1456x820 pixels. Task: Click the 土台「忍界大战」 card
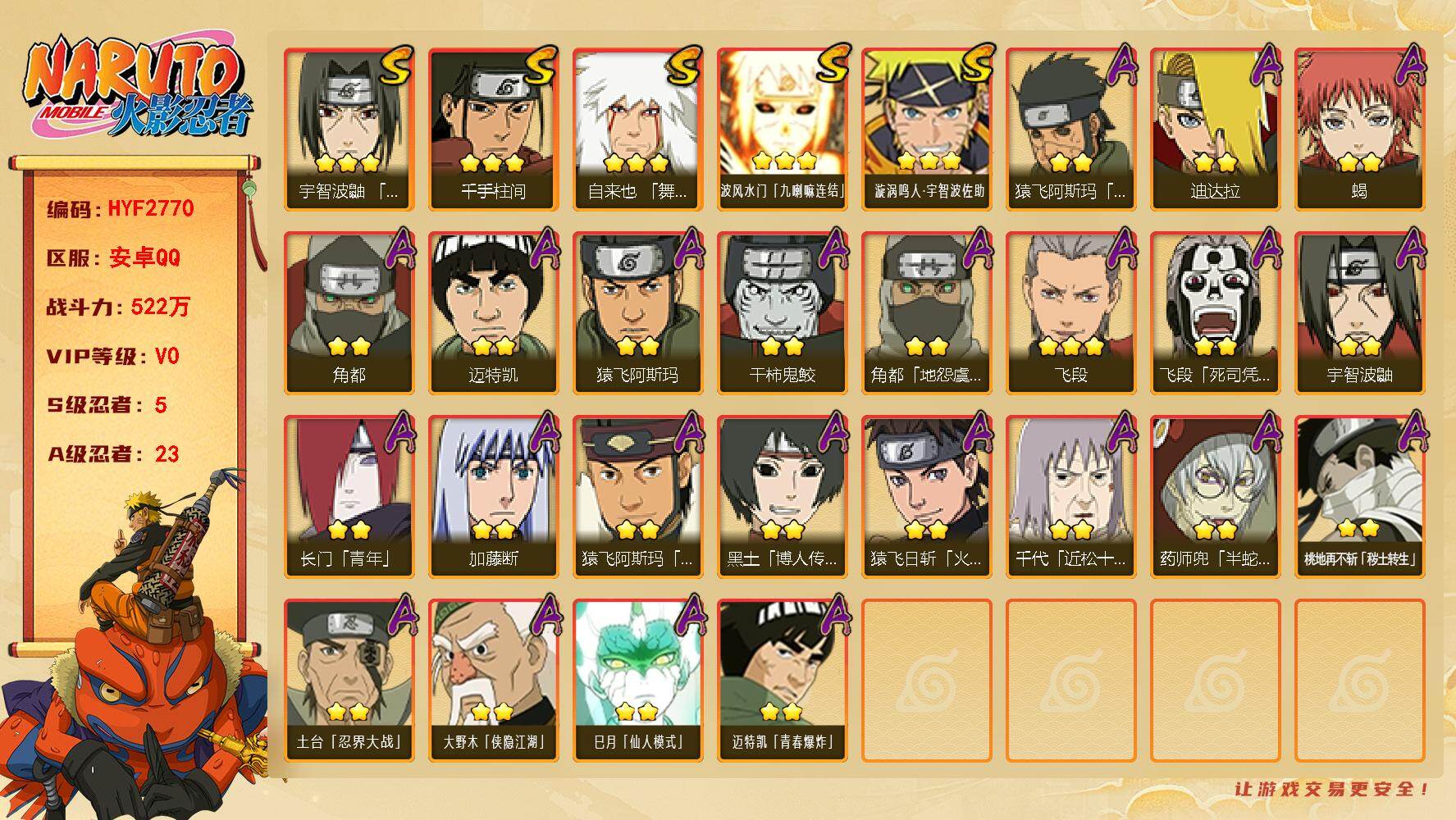click(349, 681)
